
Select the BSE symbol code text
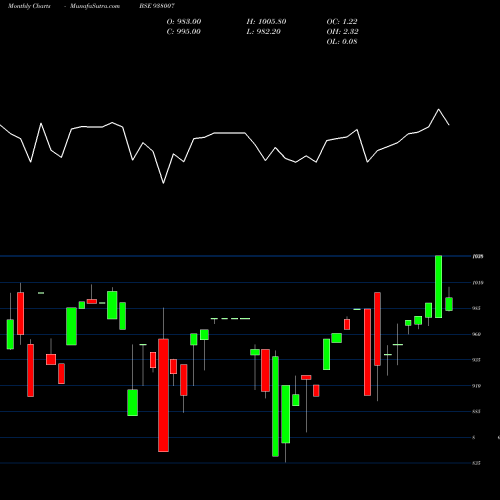(157, 6)
